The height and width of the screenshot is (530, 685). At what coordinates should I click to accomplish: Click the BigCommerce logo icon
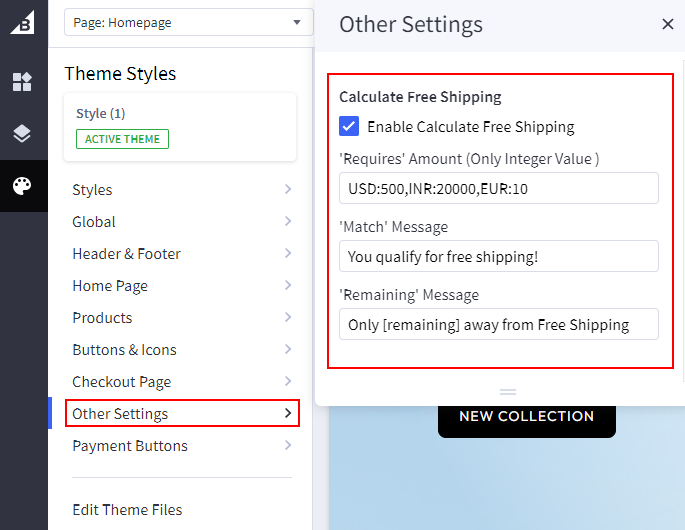click(x=22, y=22)
